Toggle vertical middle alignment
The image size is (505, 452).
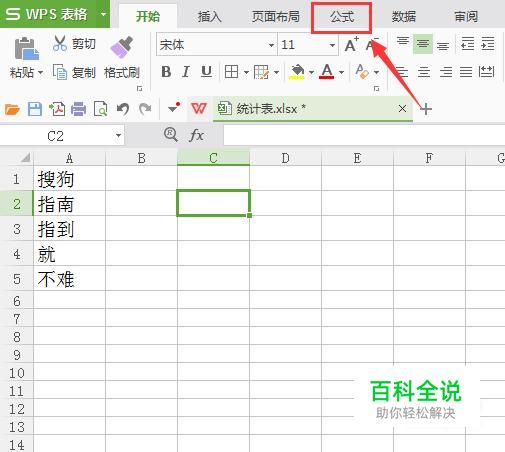click(x=423, y=44)
